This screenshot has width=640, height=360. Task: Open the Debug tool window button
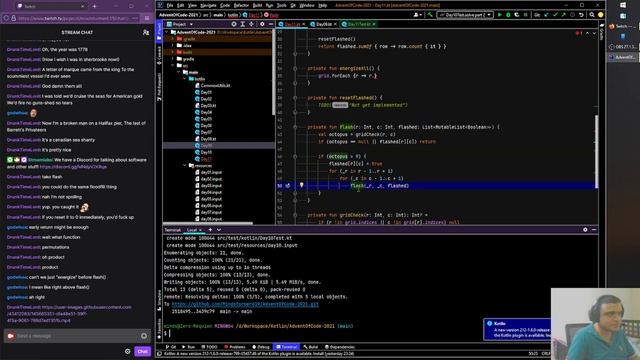pos(261,347)
